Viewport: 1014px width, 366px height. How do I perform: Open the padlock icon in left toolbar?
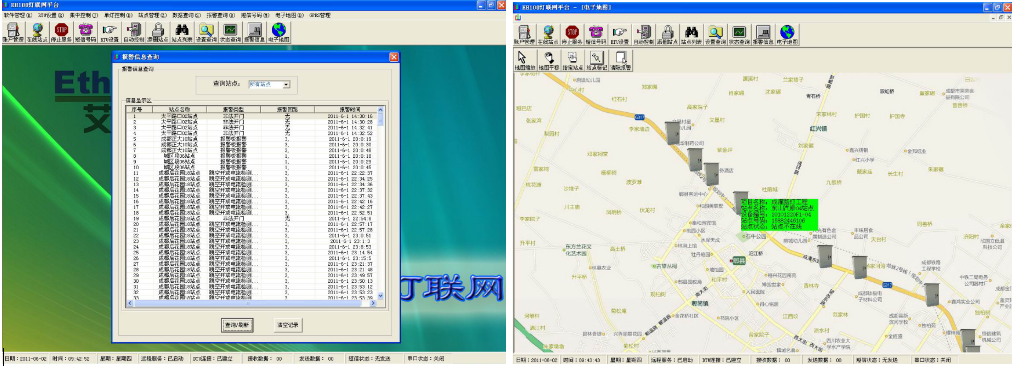point(157,32)
